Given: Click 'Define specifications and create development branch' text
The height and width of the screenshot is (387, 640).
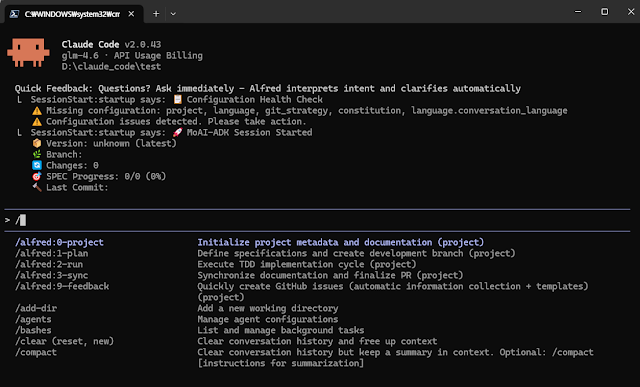Looking at the screenshot, I should (x=356, y=253).
